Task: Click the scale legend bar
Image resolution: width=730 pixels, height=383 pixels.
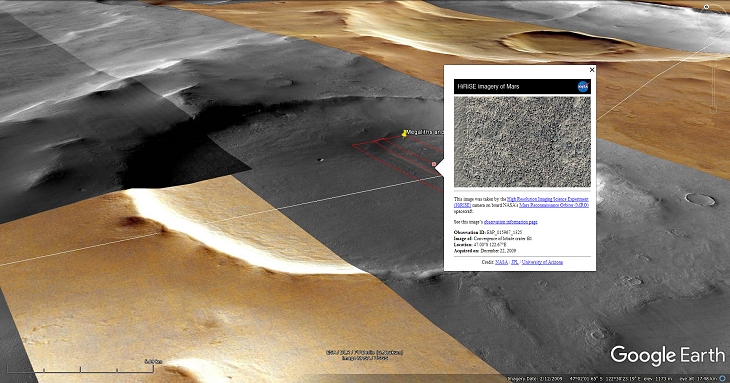Action: [x=80, y=370]
